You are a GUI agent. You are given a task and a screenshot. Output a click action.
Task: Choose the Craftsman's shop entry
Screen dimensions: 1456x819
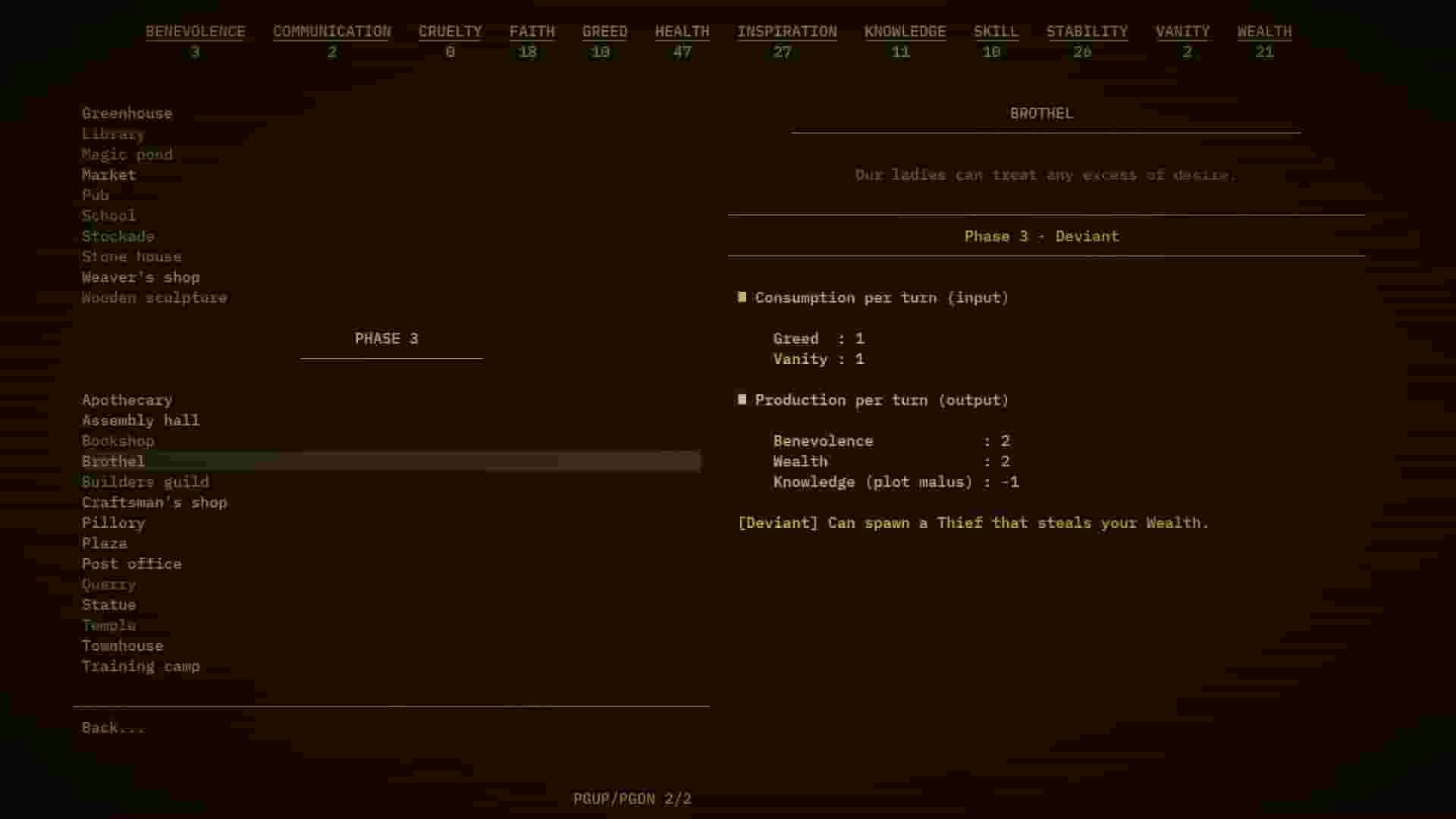point(154,502)
